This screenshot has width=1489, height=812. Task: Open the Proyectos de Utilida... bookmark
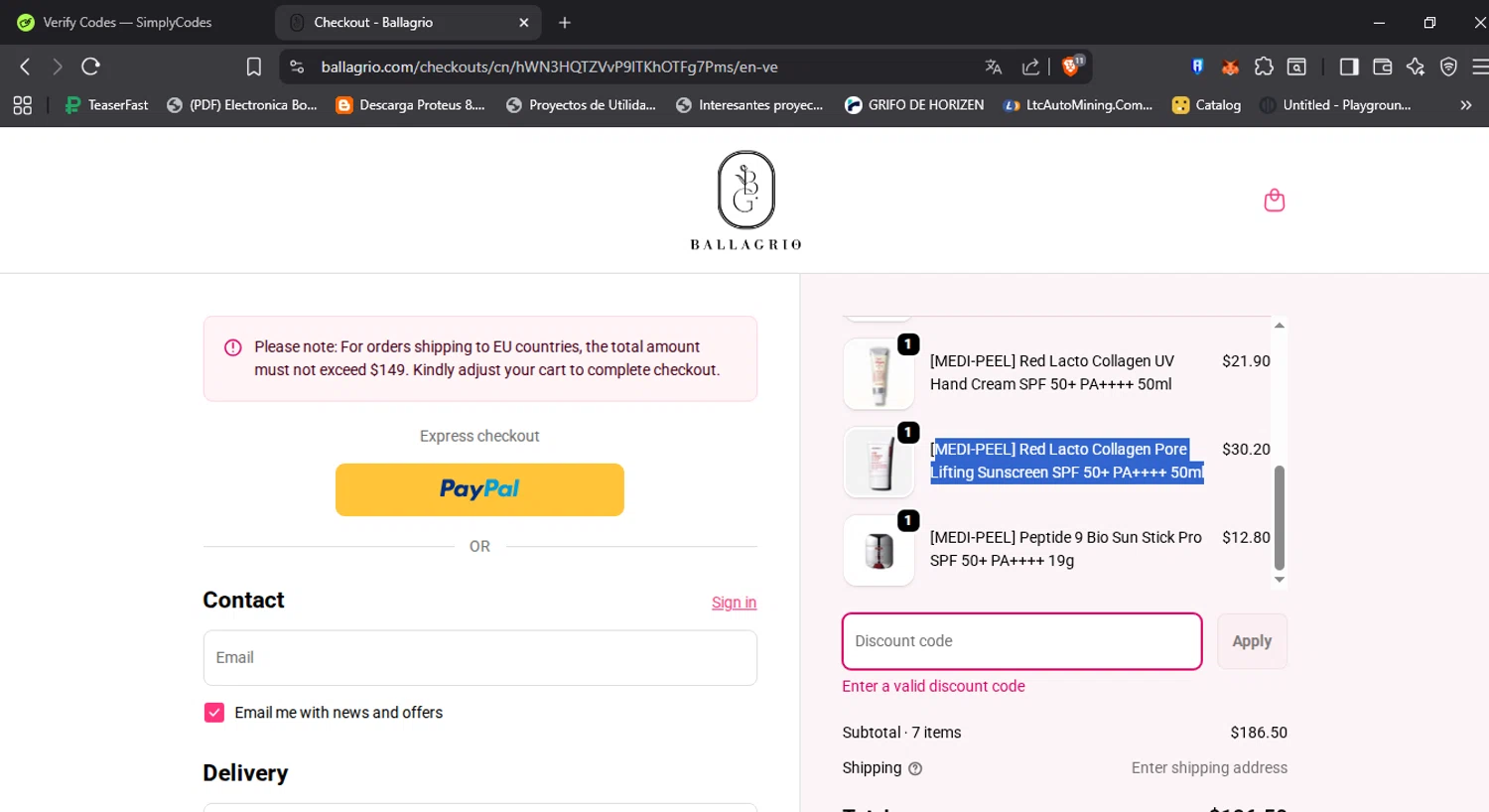(x=582, y=105)
